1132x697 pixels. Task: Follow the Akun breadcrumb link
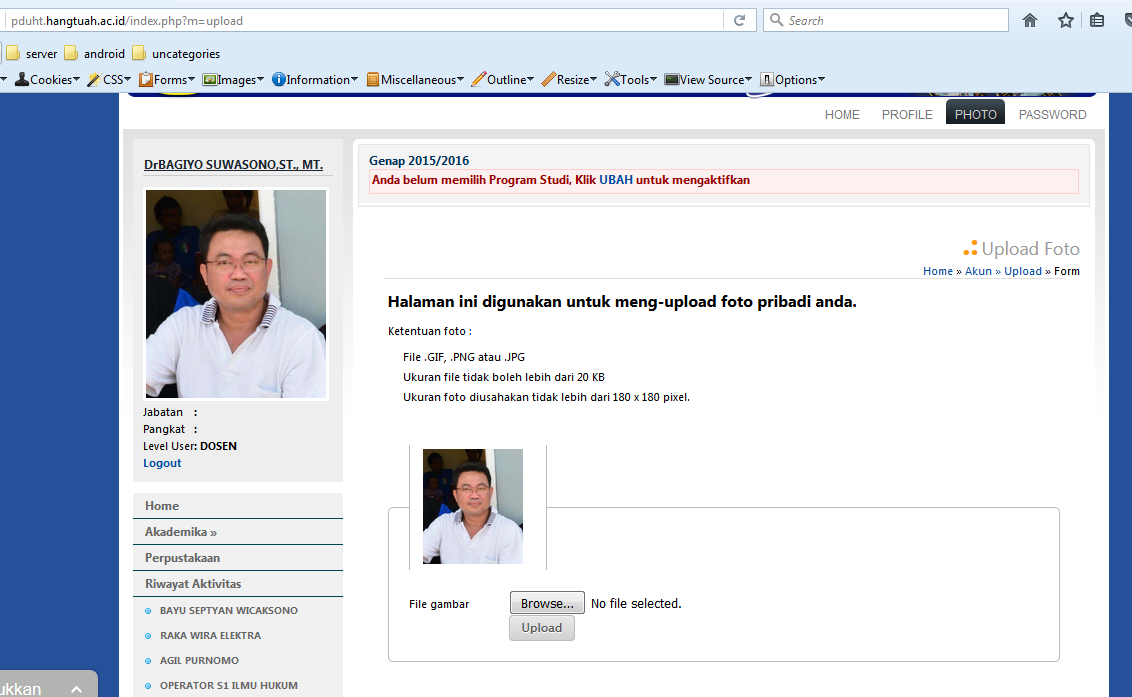(978, 271)
